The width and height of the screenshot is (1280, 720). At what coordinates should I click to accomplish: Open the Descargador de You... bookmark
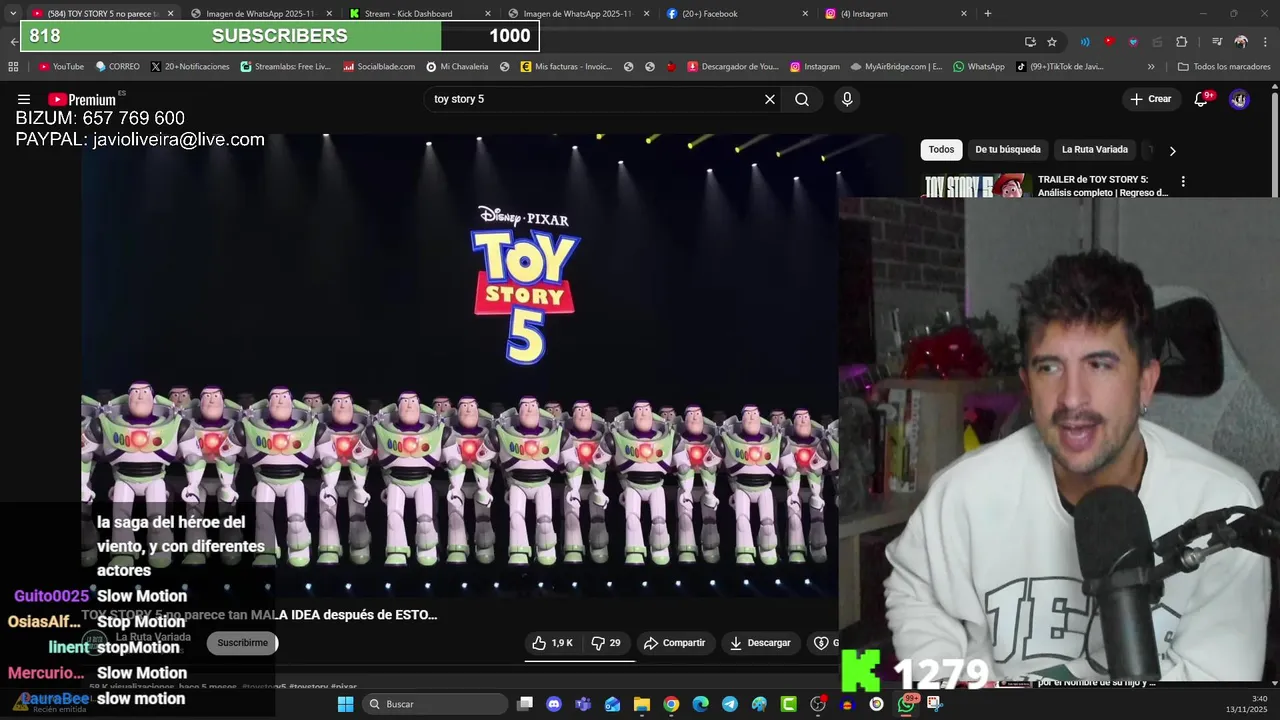click(733, 67)
